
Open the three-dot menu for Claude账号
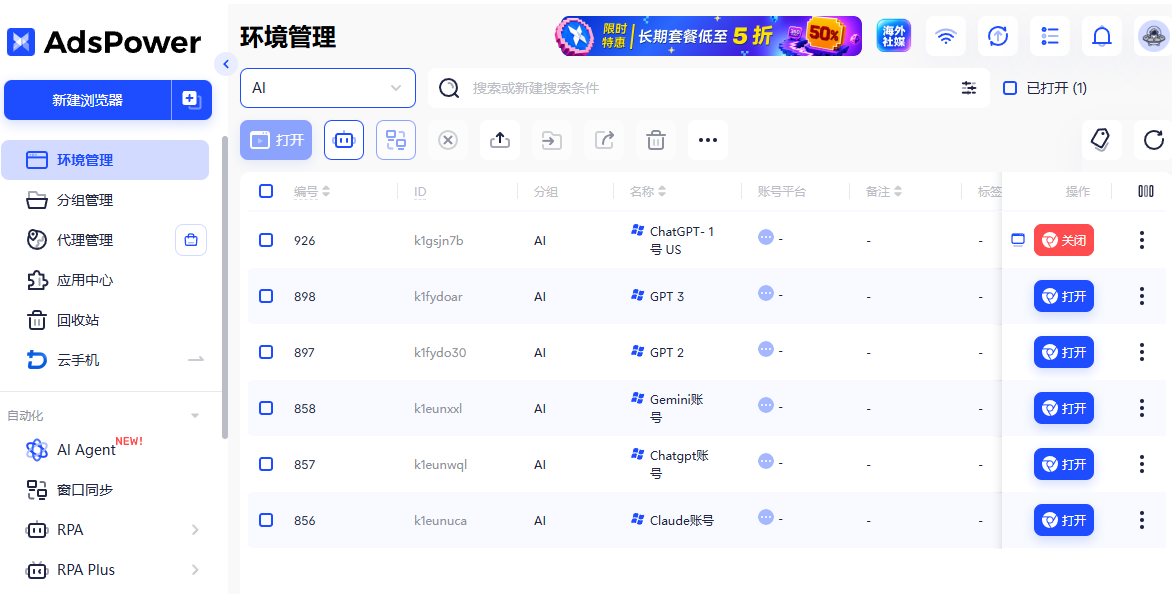point(1141,520)
